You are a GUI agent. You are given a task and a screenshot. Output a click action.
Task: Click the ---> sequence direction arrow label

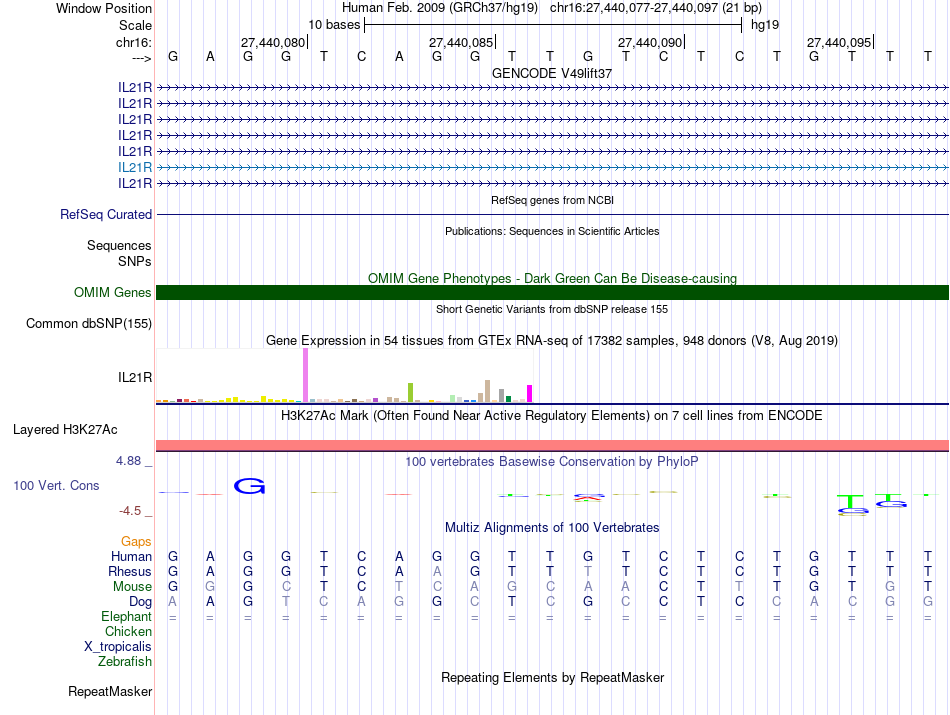point(142,58)
